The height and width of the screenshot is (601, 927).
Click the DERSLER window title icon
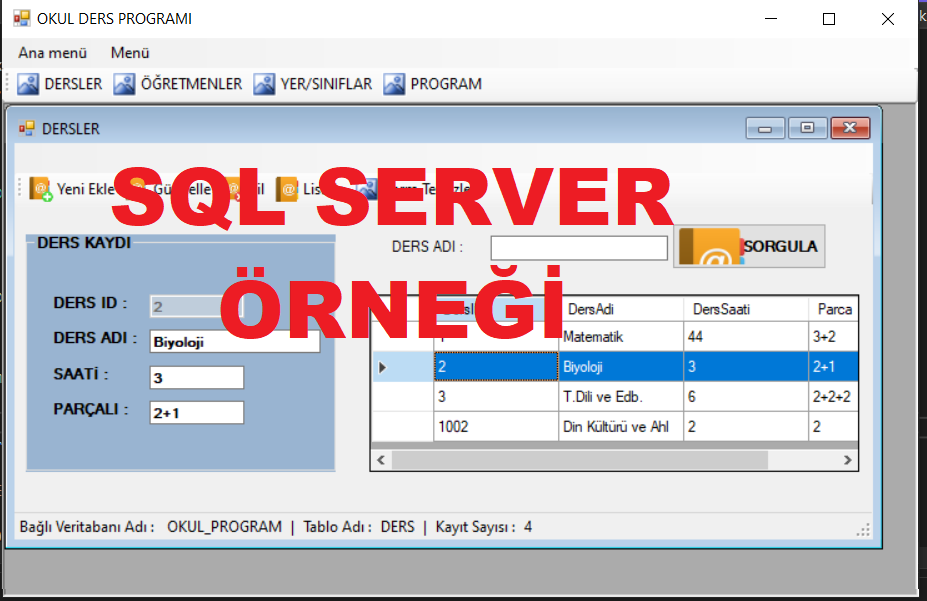pyautogui.click(x=26, y=128)
